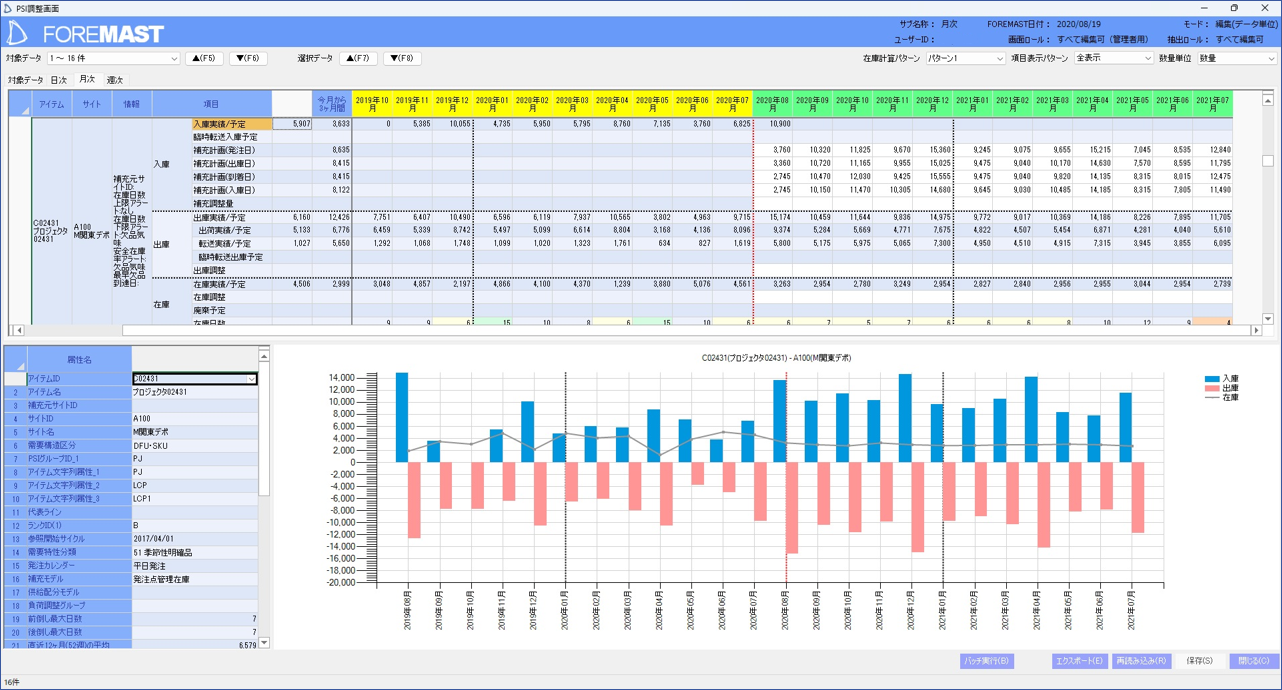Click the エクスポート(E) button
The width and height of the screenshot is (1282, 690).
point(1079,661)
